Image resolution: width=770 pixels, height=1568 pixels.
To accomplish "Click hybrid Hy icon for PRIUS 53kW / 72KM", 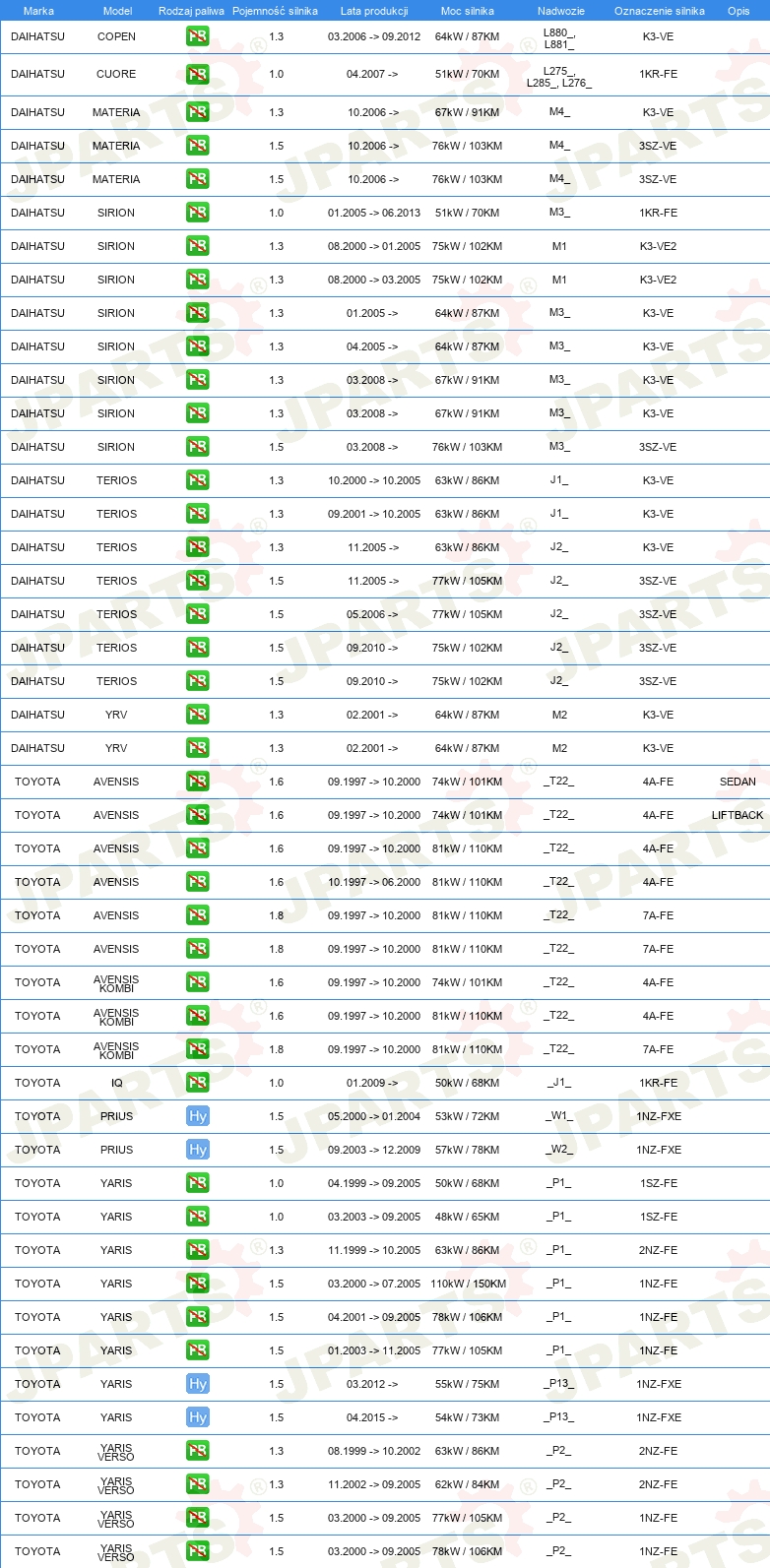I will 198,1116.
